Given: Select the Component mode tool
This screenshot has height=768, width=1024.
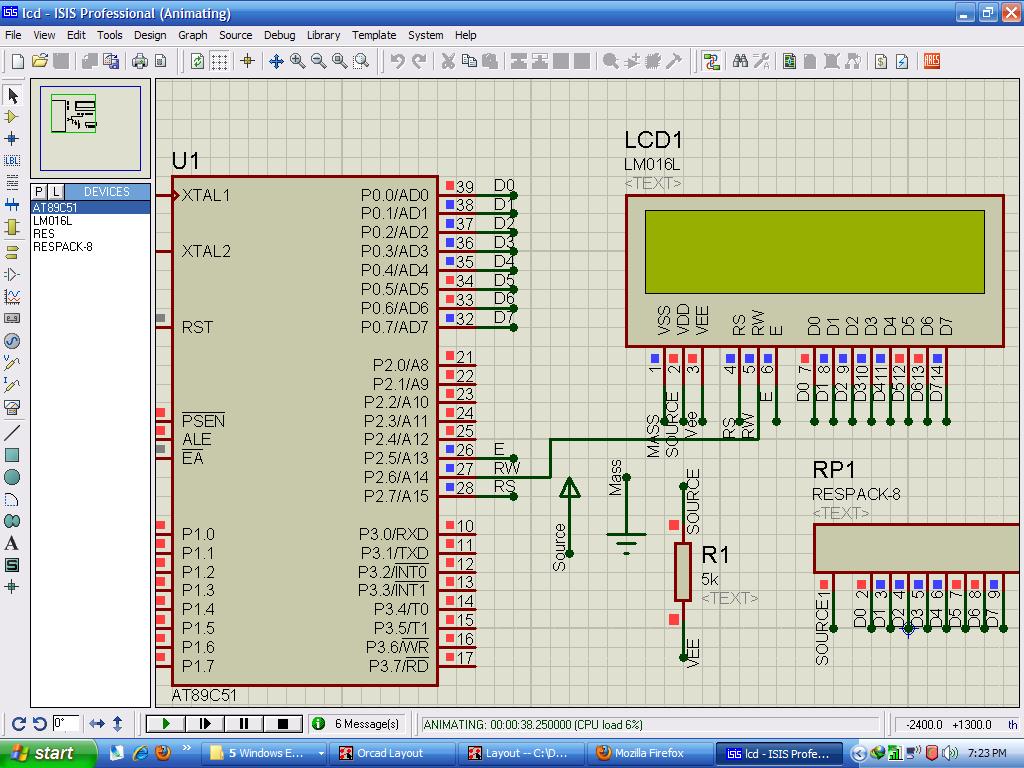Looking at the screenshot, I should click(12, 117).
